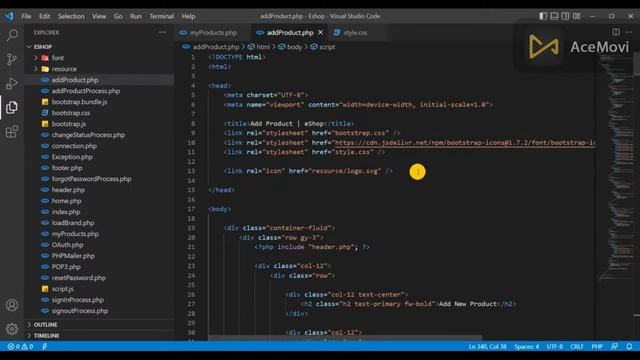
Task: Expand the font folder
Action: point(58,58)
